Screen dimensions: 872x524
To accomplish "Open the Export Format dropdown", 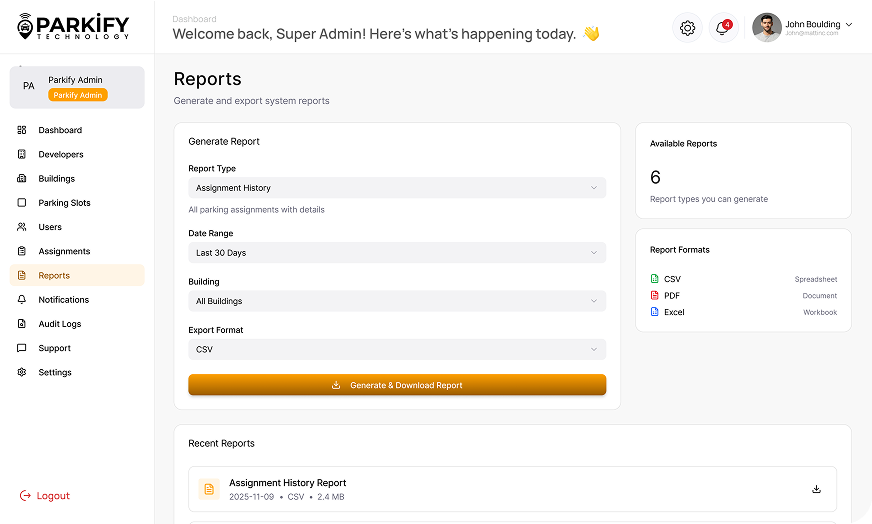I will point(396,349).
